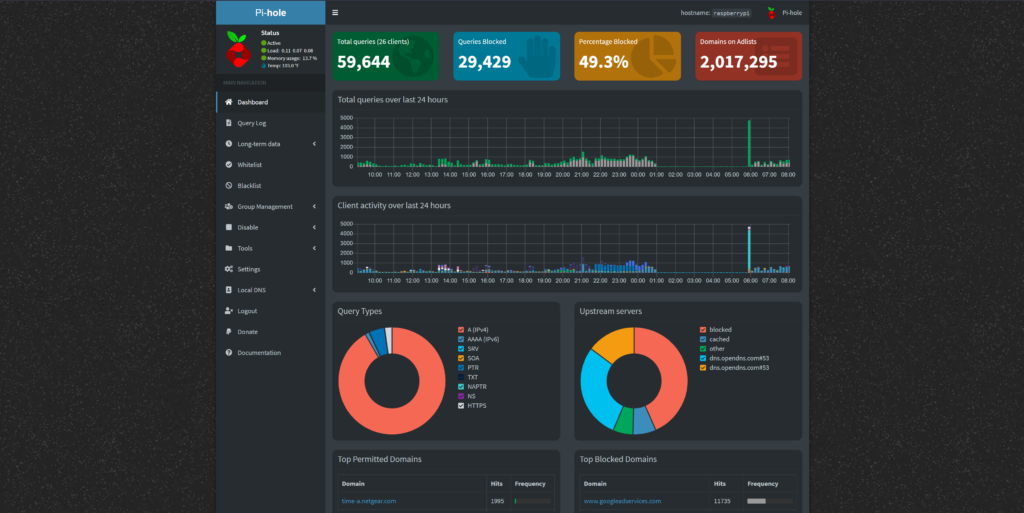
Task: Click the green segment of Upstream servers donut
Action: pos(624,421)
